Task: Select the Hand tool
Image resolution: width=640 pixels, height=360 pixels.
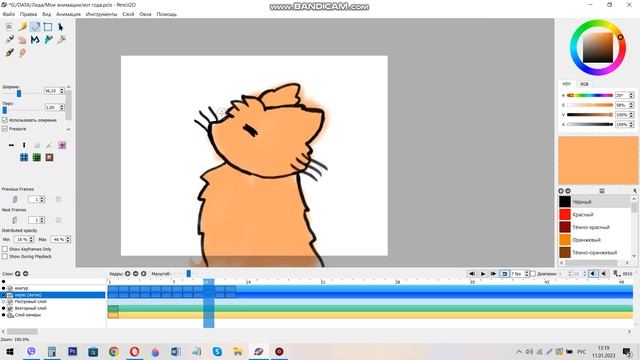Action: [x=22, y=40]
